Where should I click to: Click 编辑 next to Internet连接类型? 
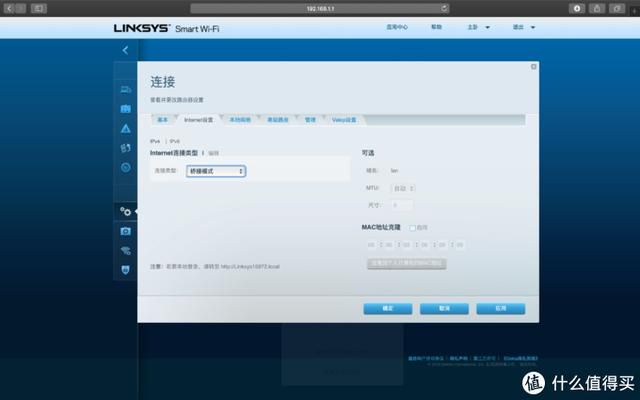coord(213,153)
